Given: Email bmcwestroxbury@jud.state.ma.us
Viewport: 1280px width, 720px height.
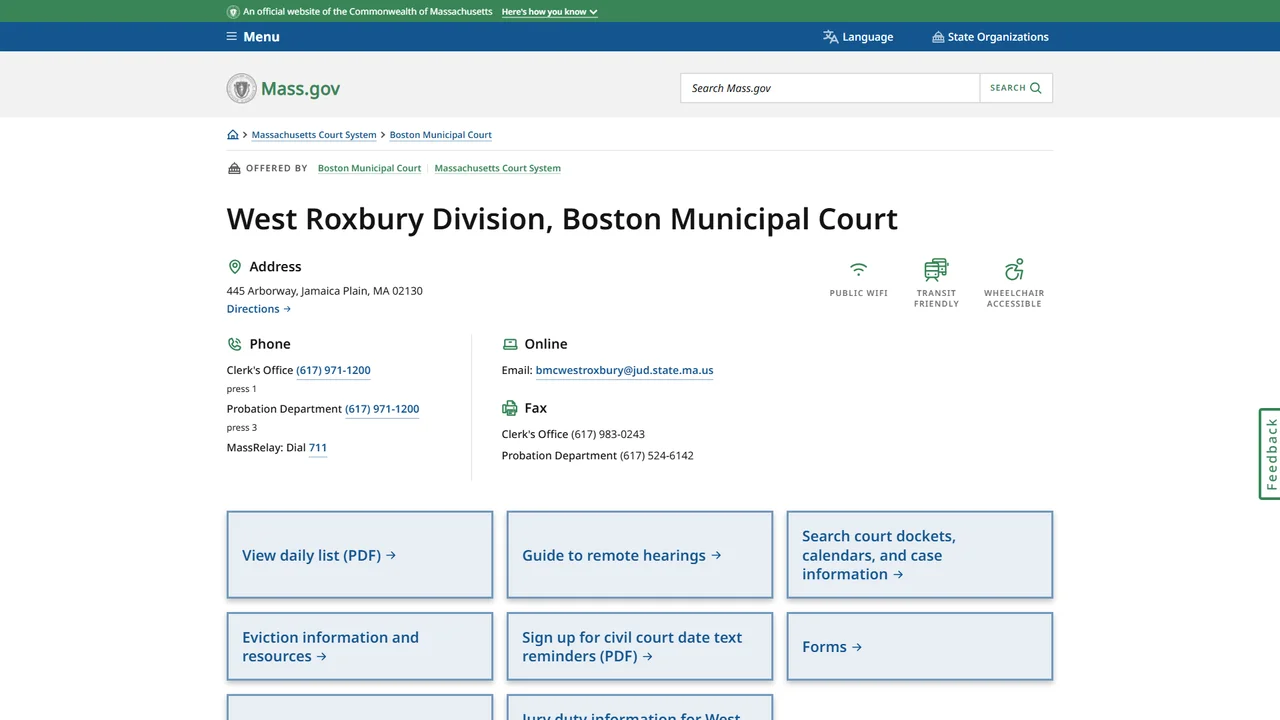Looking at the screenshot, I should click(624, 370).
